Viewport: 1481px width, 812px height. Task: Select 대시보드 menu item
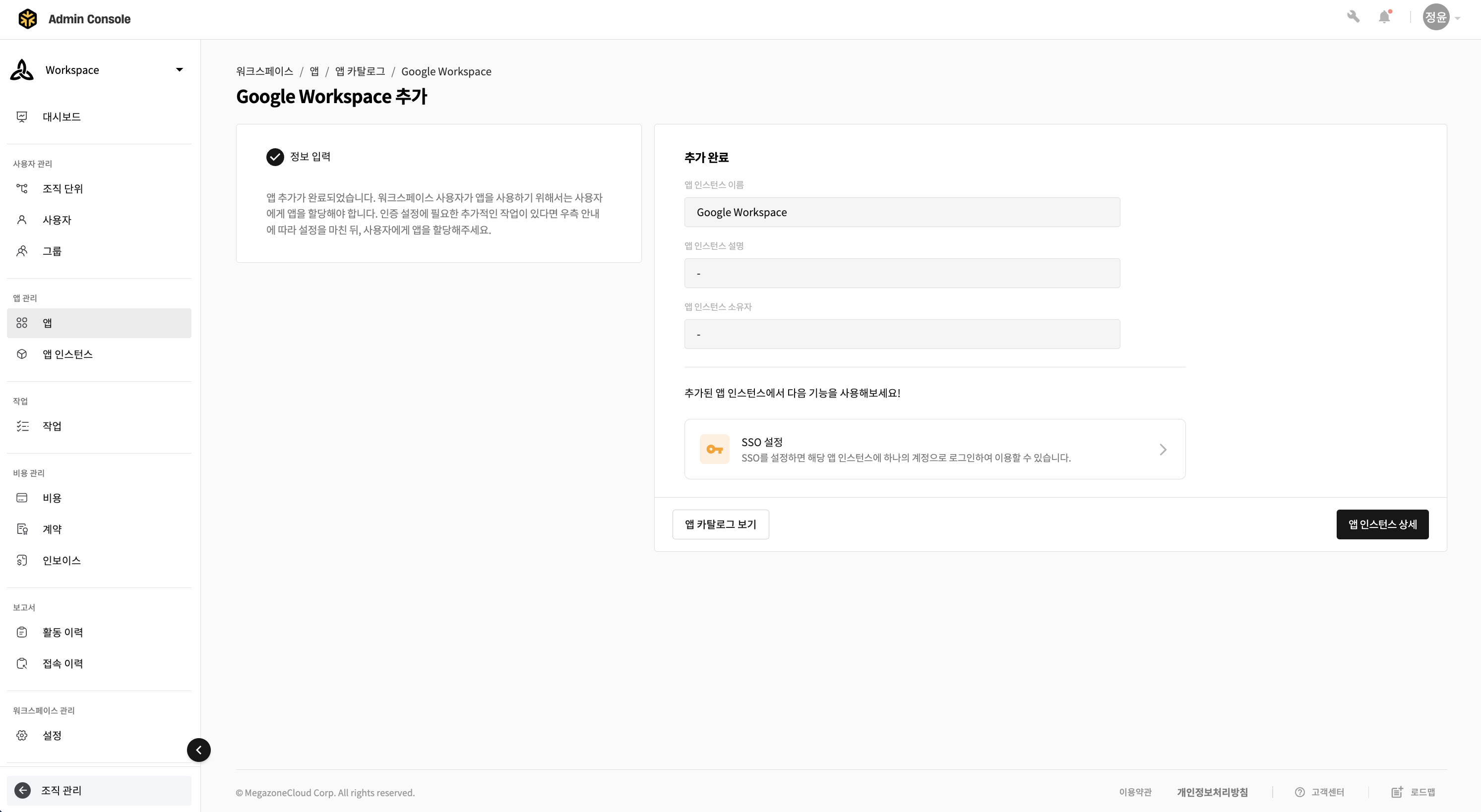(99, 116)
